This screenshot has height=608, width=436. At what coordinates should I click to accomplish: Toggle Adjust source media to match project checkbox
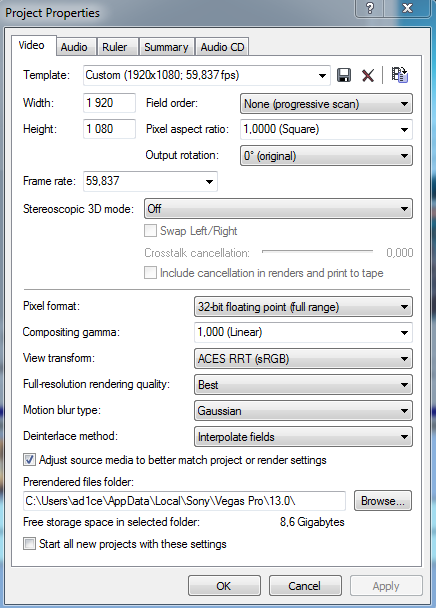coord(29,460)
